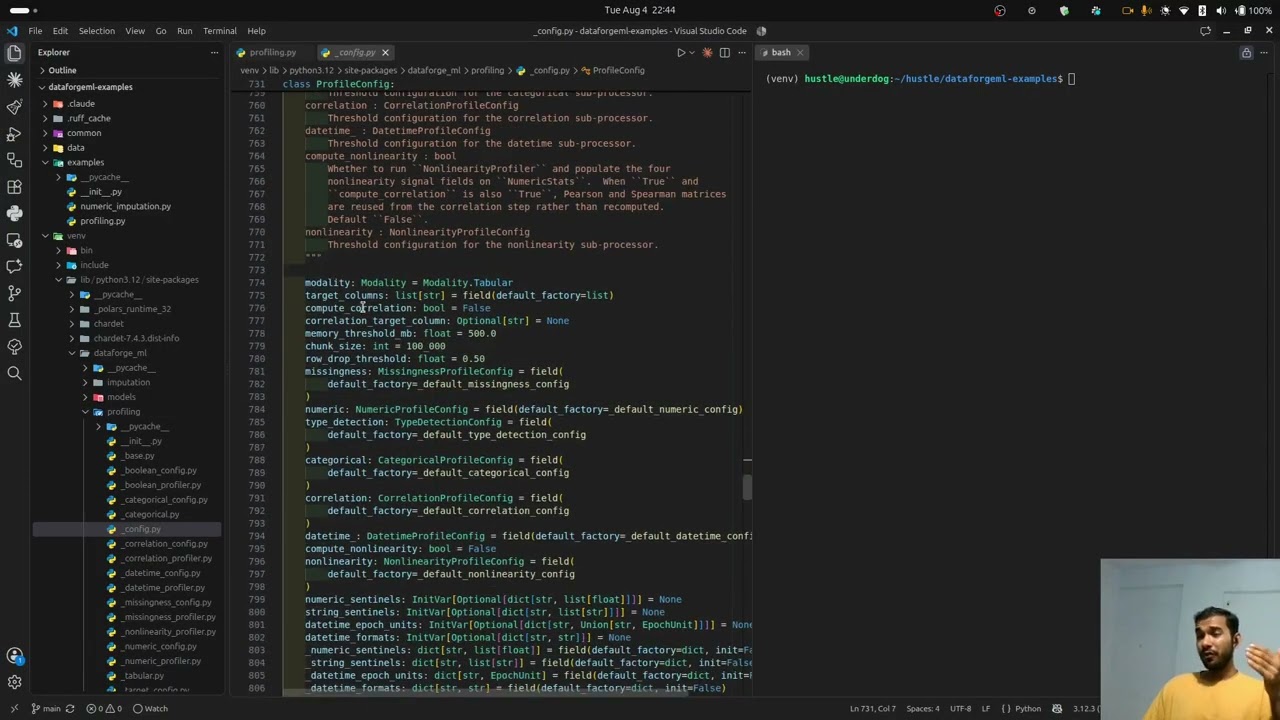Open the Terminal menu
The image size is (1280, 720).
[220, 31]
